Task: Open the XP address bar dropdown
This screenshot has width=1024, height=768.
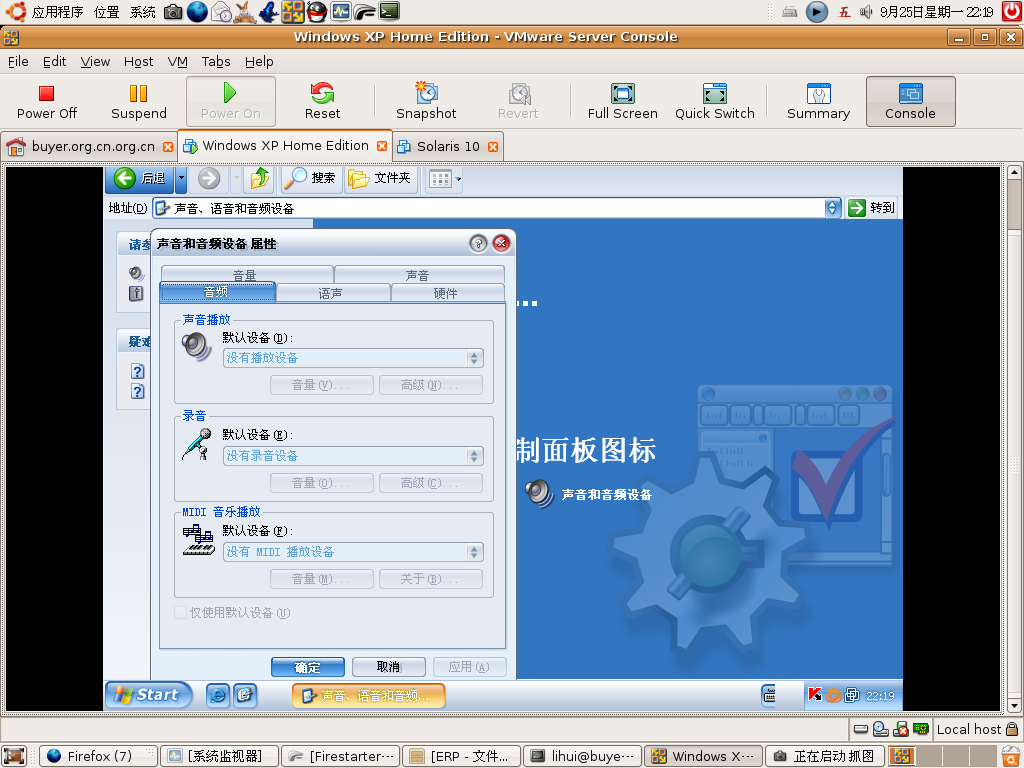Action: click(831, 208)
